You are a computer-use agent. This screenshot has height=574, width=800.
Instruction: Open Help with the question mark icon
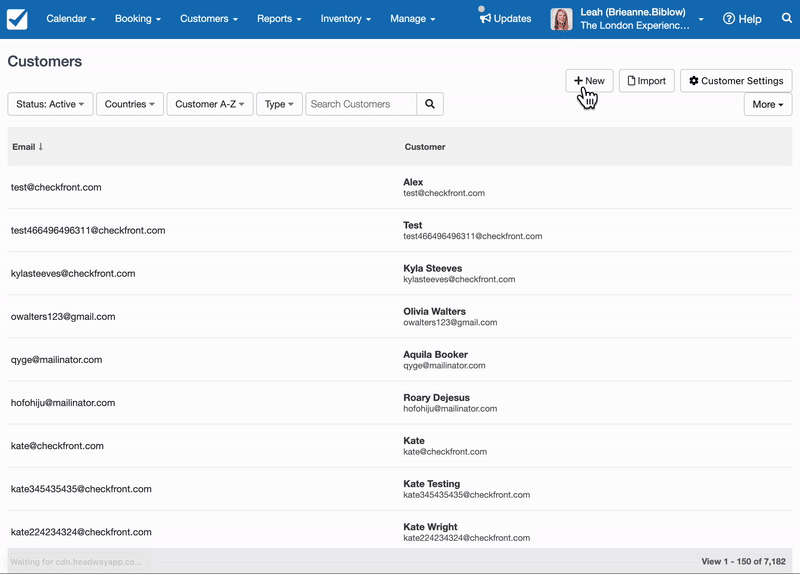(x=729, y=19)
